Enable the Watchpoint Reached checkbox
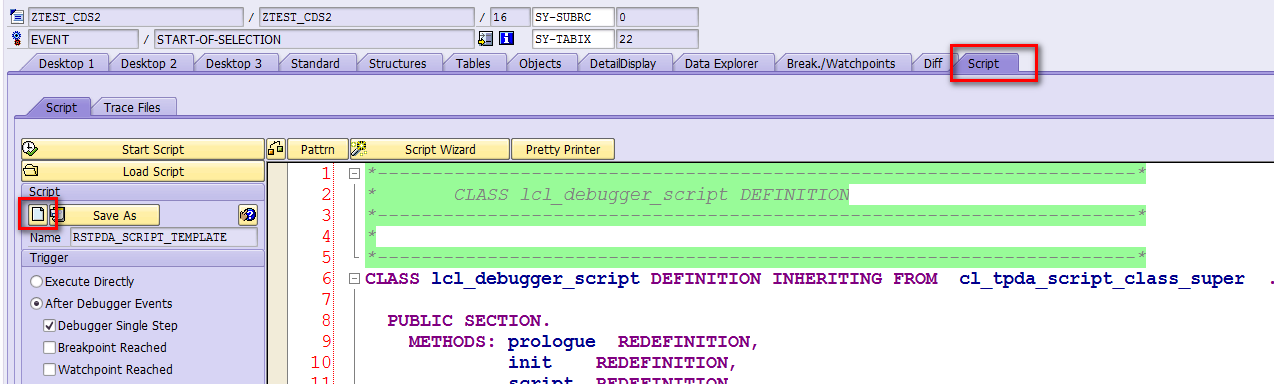This screenshot has width=1274, height=384. coord(49,370)
